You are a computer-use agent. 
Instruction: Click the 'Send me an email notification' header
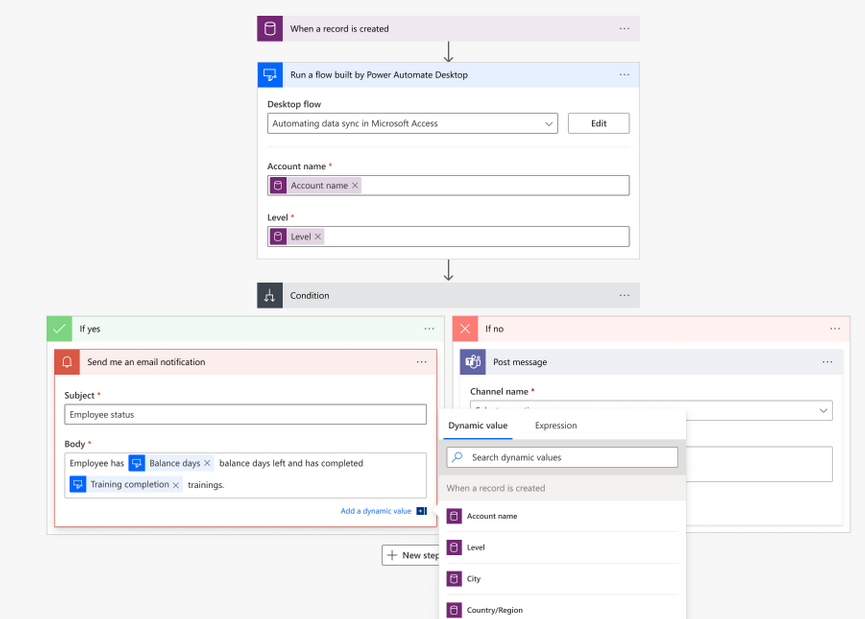point(245,362)
